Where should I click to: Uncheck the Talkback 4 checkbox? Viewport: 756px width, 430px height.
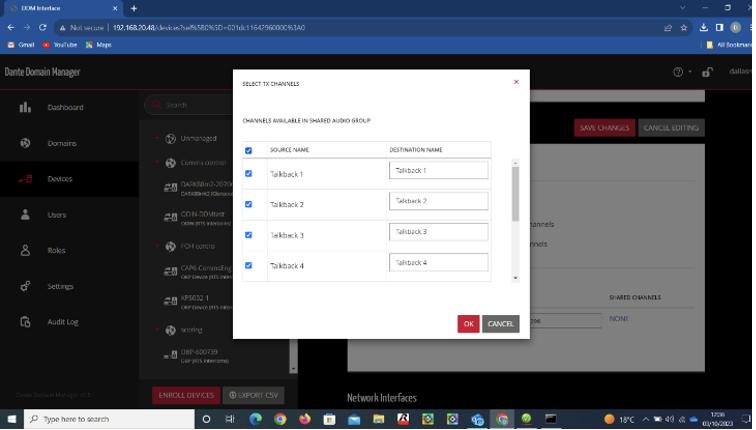click(x=248, y=266)
